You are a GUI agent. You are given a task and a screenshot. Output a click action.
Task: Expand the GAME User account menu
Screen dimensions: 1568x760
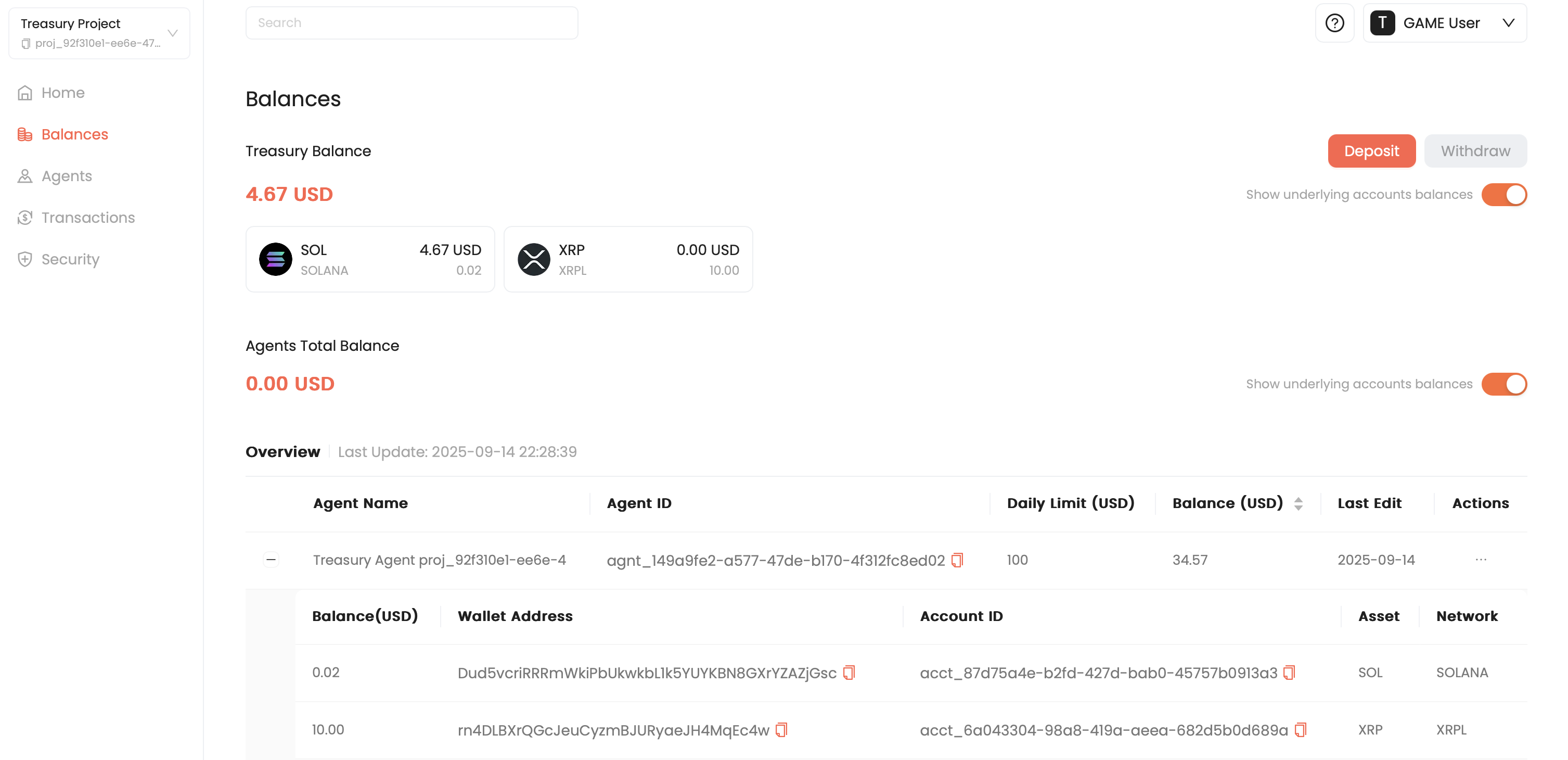(1508, 23)
